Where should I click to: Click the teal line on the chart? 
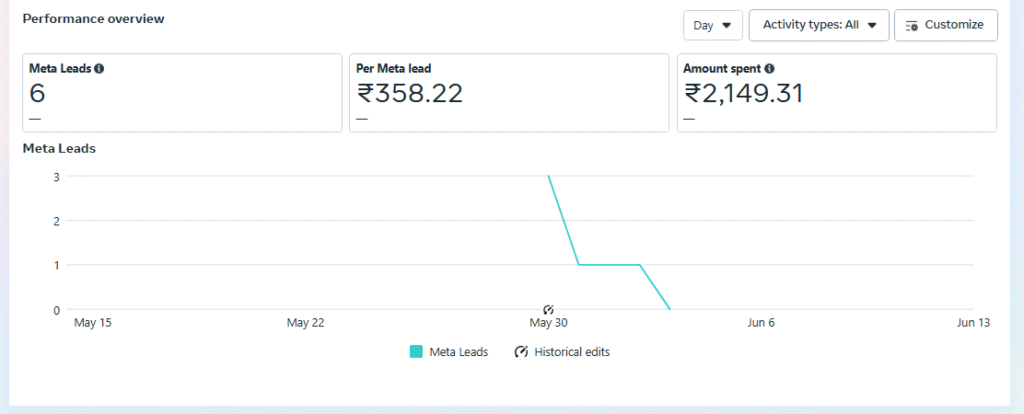[608, 265]
